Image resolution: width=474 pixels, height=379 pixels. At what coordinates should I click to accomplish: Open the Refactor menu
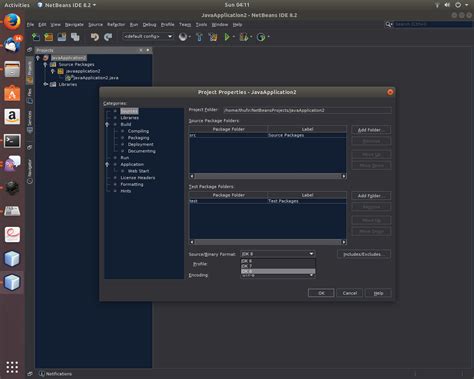pyautogui.click(x=116, y=25)
